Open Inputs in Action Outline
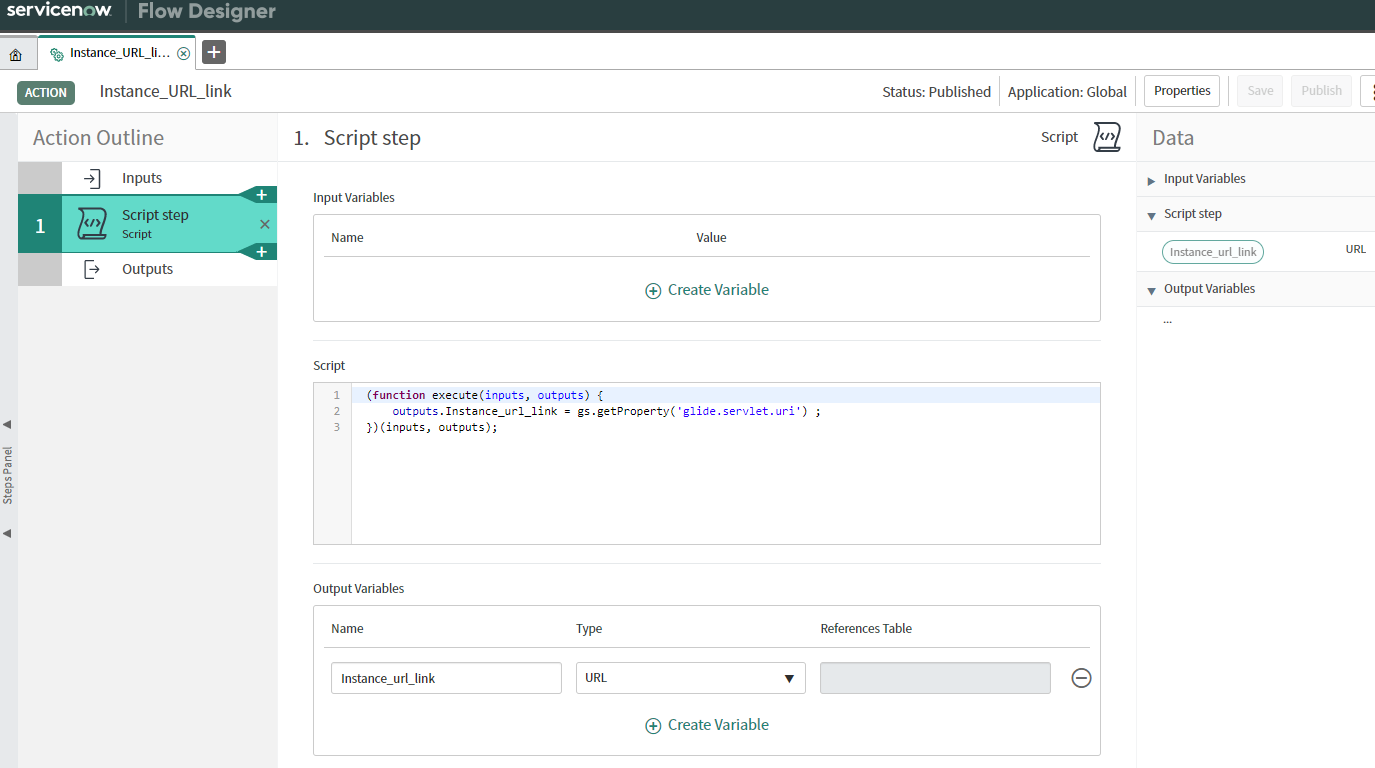The image size is (1375, 768). point(141,178)
